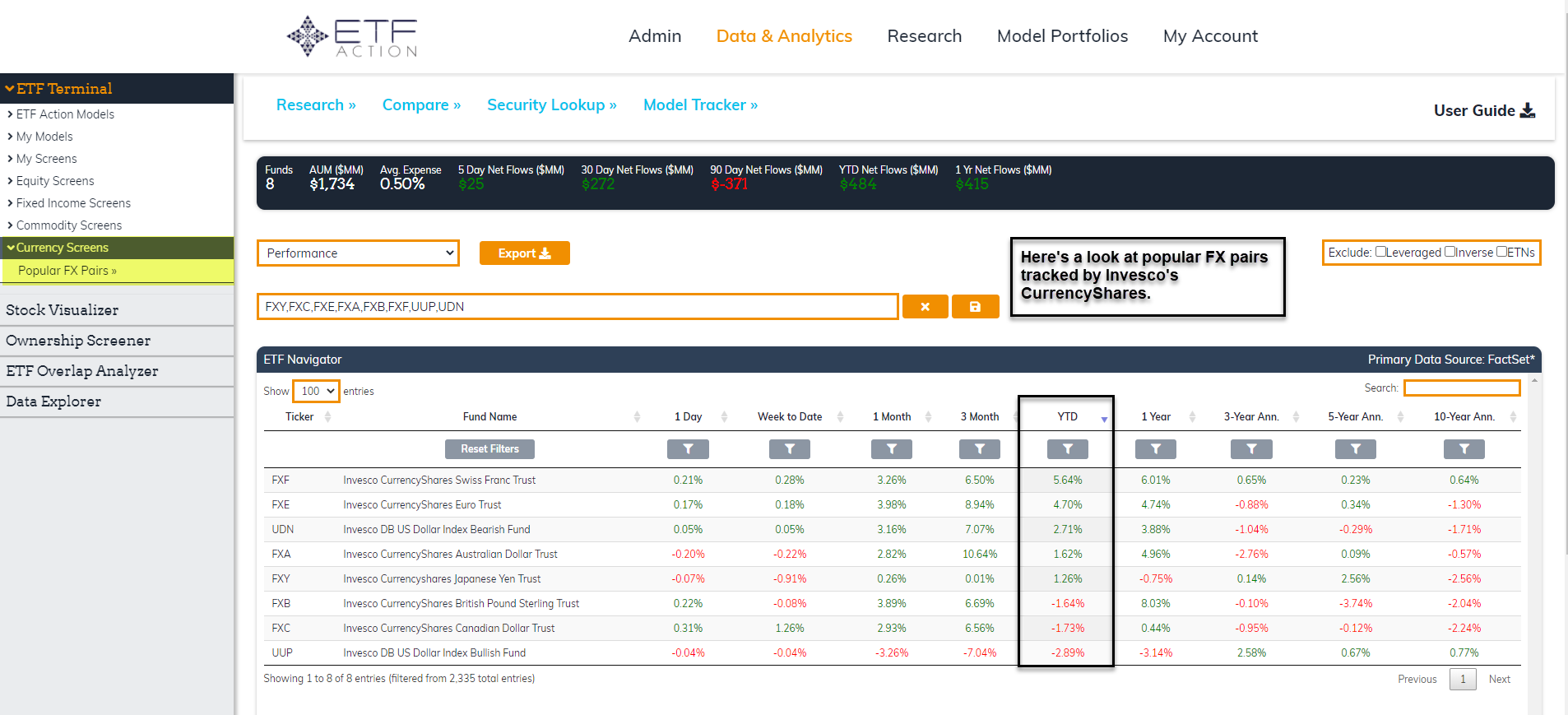The width and height of the screenshot is (1568, 715).
Task: Open the 5-Year Ann. column filter
Action: pos(1356,449)
